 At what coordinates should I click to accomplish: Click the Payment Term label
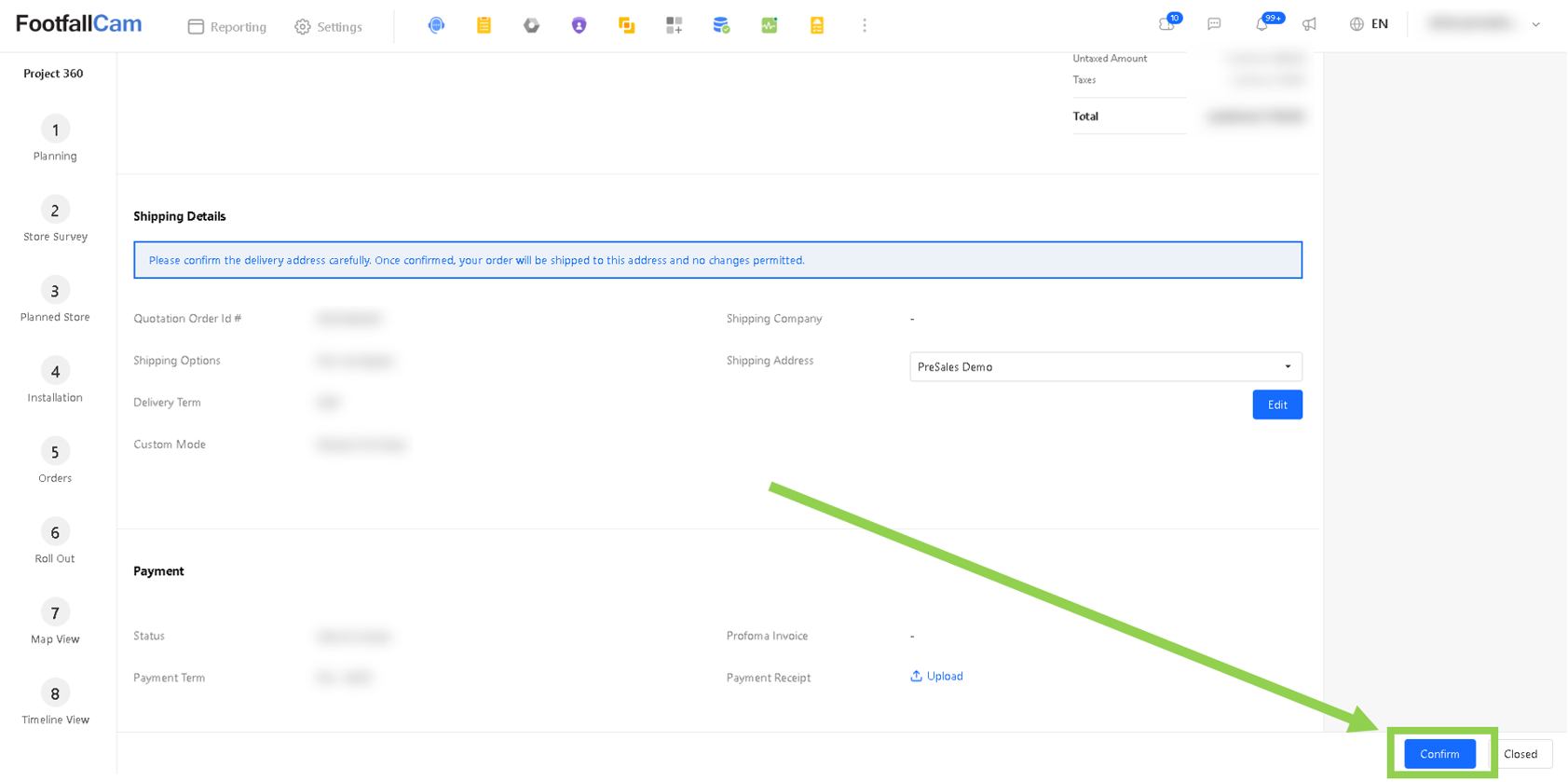170,678
